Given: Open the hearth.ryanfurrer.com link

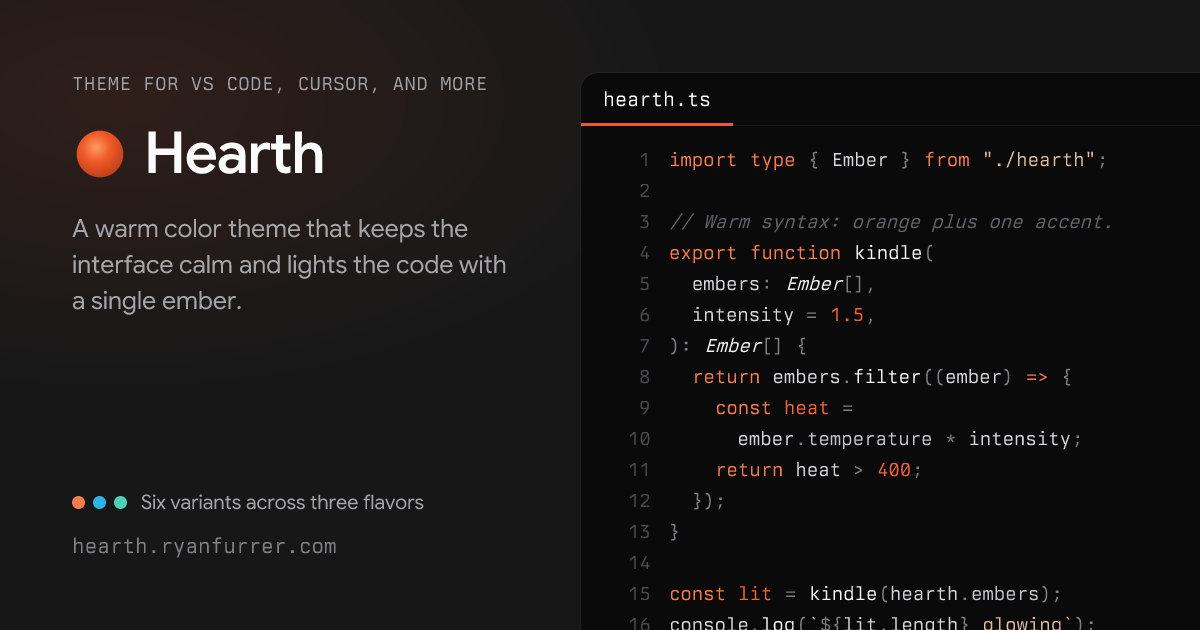Looking at the screenshot, I should tap(204, 546).
